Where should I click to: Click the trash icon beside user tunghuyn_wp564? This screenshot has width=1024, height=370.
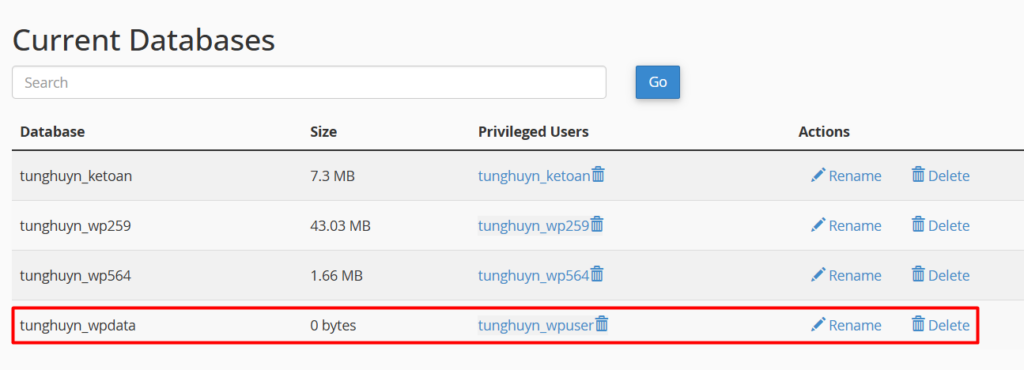point(597,274)
